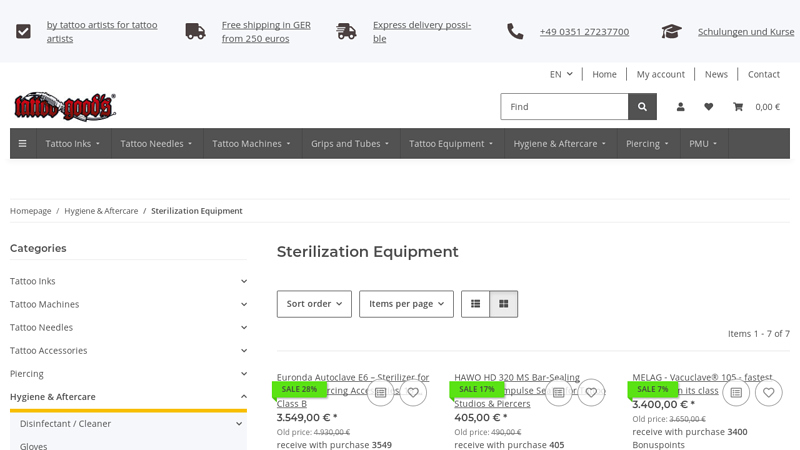Open the wishlist heart icon in header
Screen dimensions: 800x450
[709, 107]
